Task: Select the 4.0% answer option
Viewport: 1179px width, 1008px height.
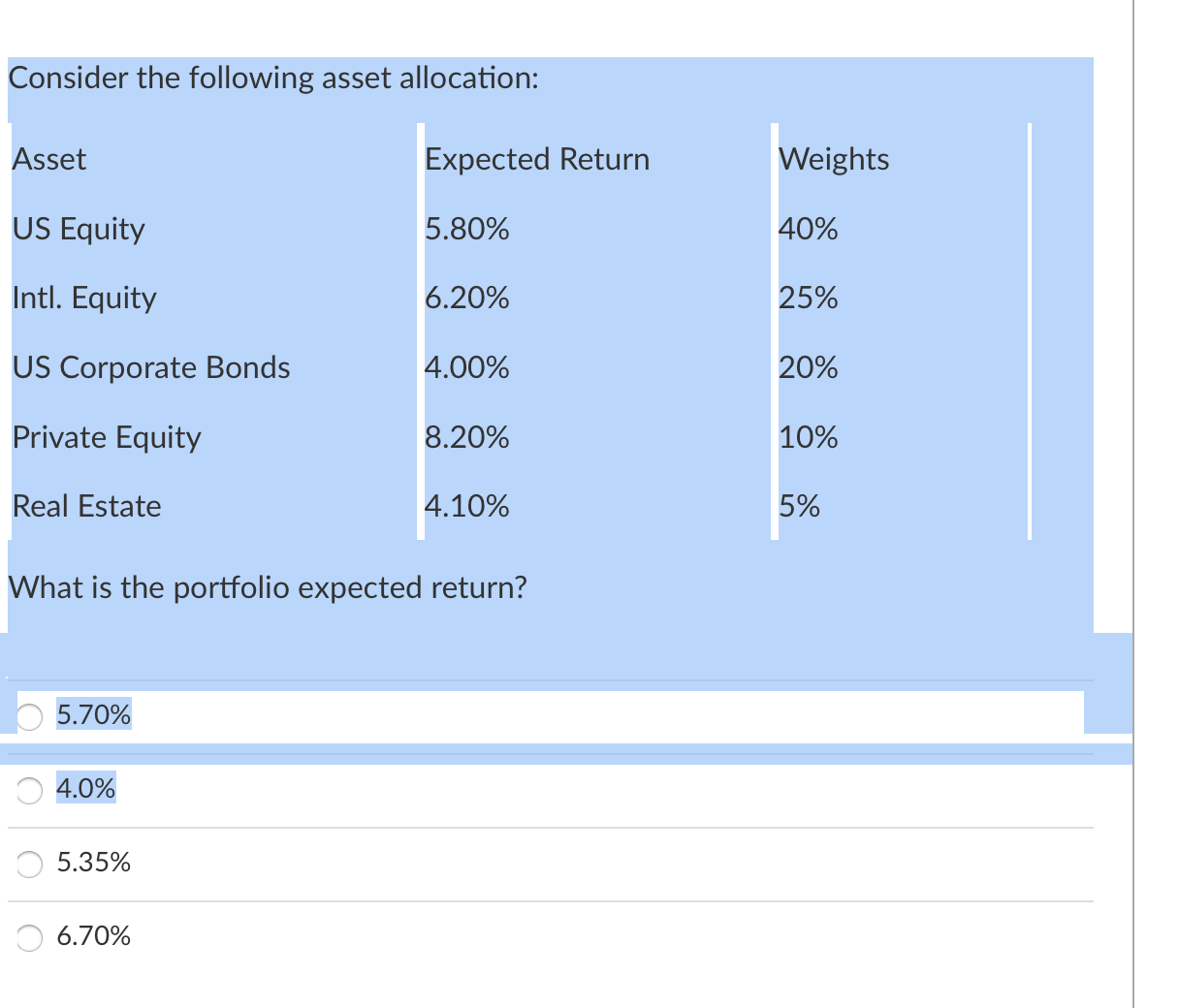Action: click(x=29, y=790)
